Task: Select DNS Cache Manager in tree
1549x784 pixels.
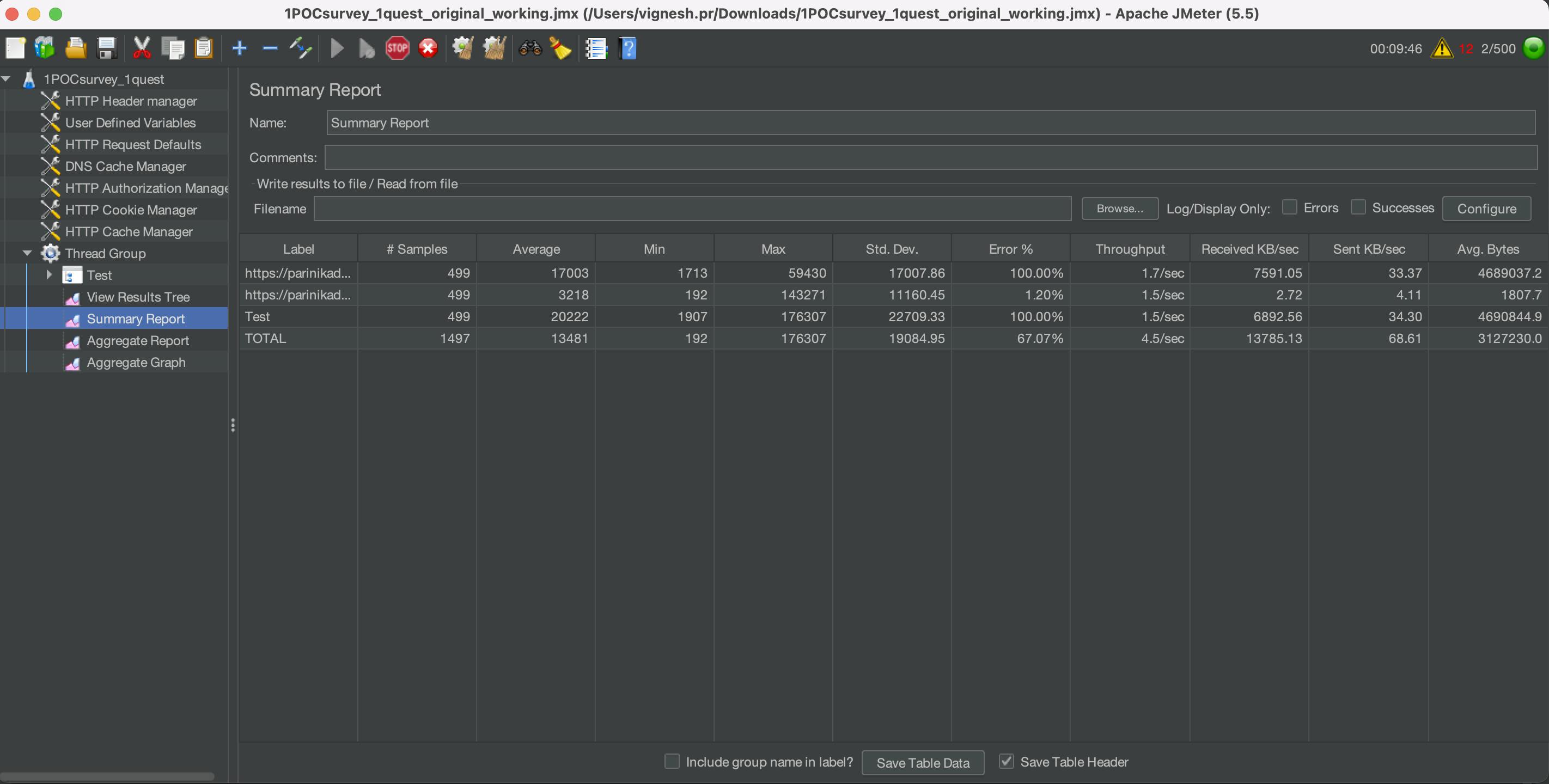Action: pos(126,166)
